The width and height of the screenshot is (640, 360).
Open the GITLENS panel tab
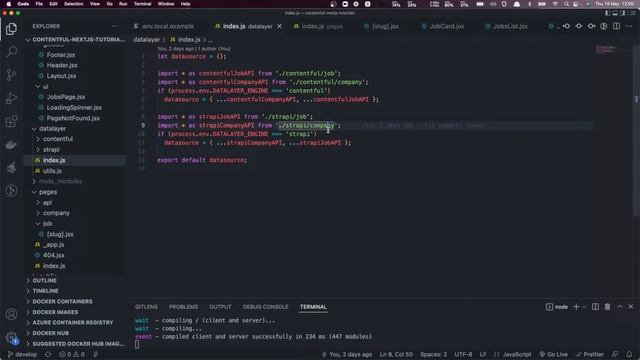pos(146,307)
